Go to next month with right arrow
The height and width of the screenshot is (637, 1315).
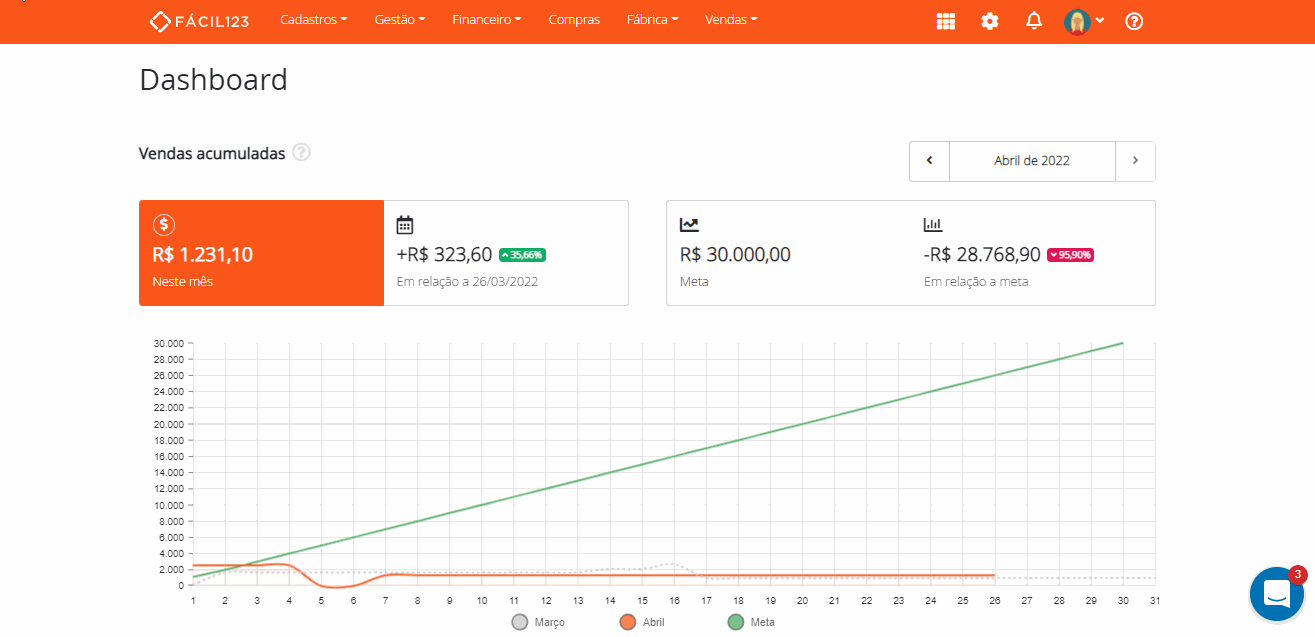[x=1135, y=161]
